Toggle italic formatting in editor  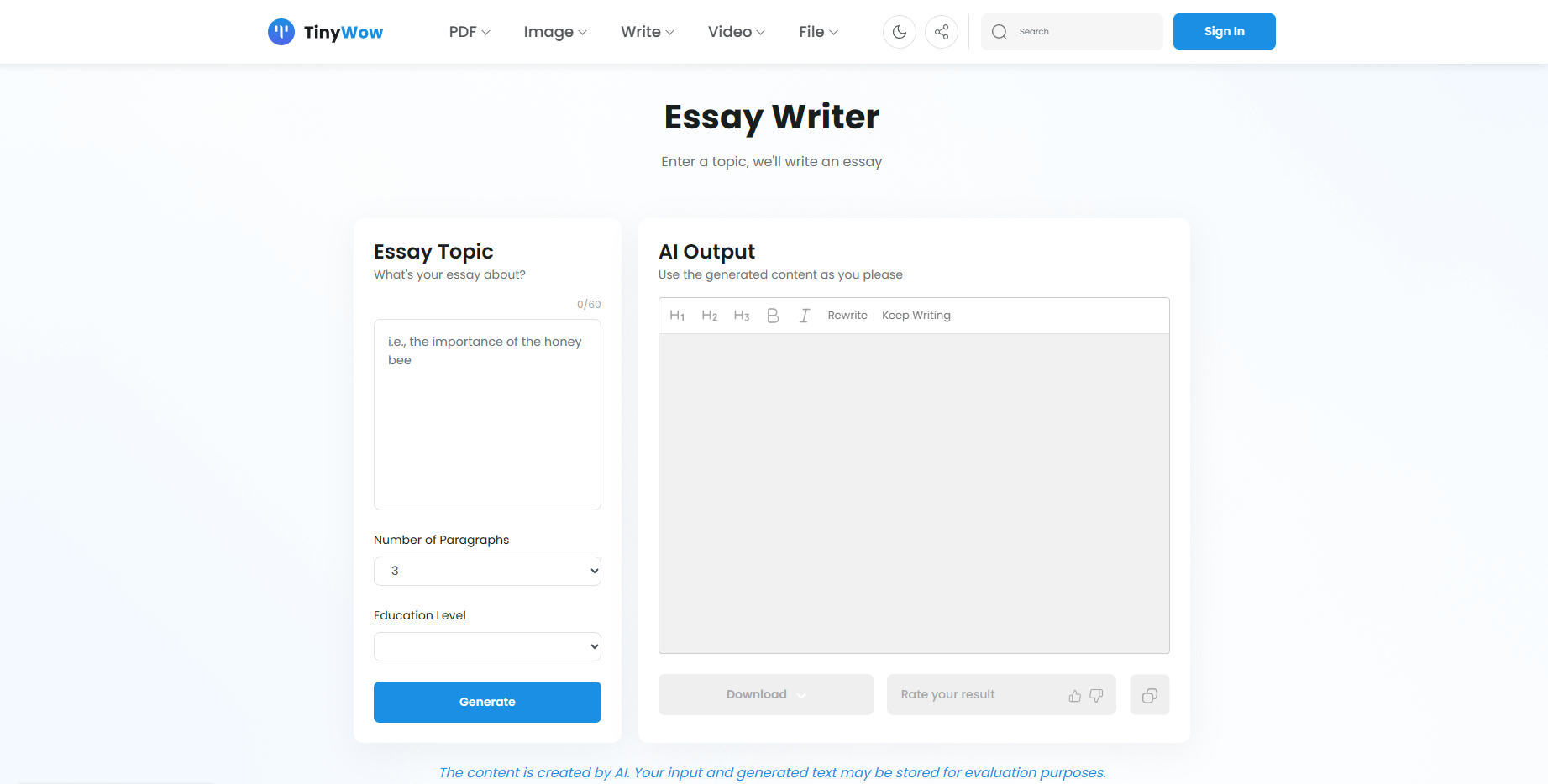[805, 316]
